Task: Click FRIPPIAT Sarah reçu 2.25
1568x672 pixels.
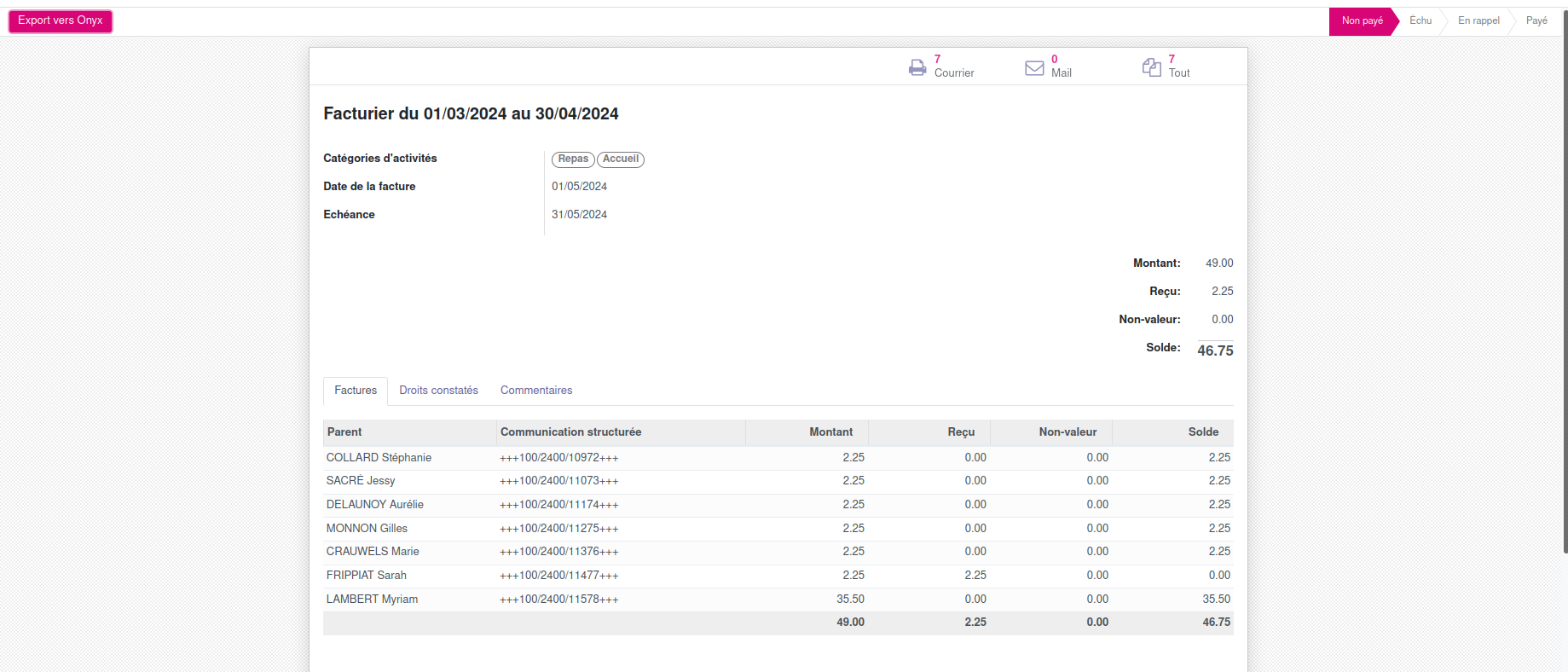Action: coord(975,576)
